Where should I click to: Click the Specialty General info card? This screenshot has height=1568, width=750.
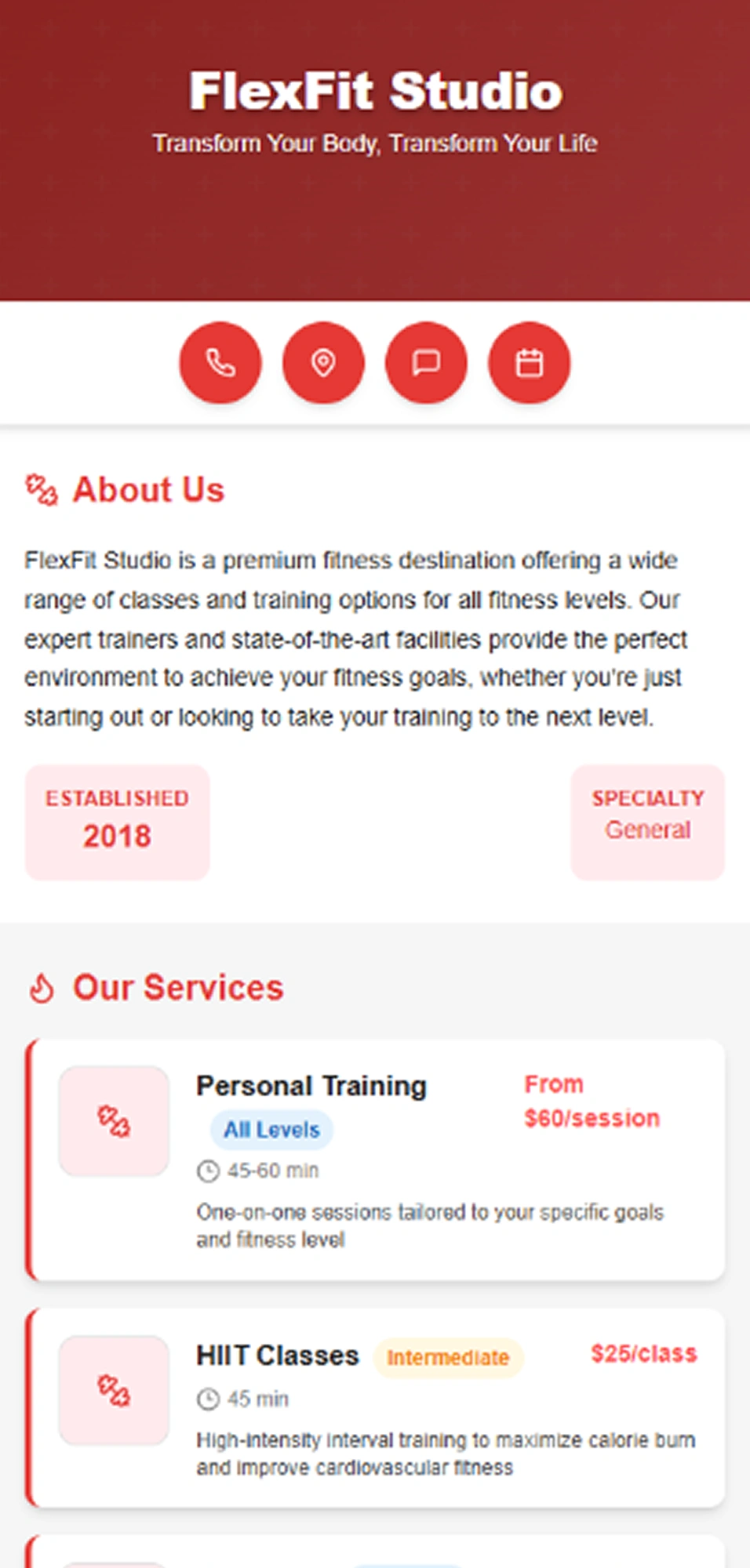coord(647,822)
